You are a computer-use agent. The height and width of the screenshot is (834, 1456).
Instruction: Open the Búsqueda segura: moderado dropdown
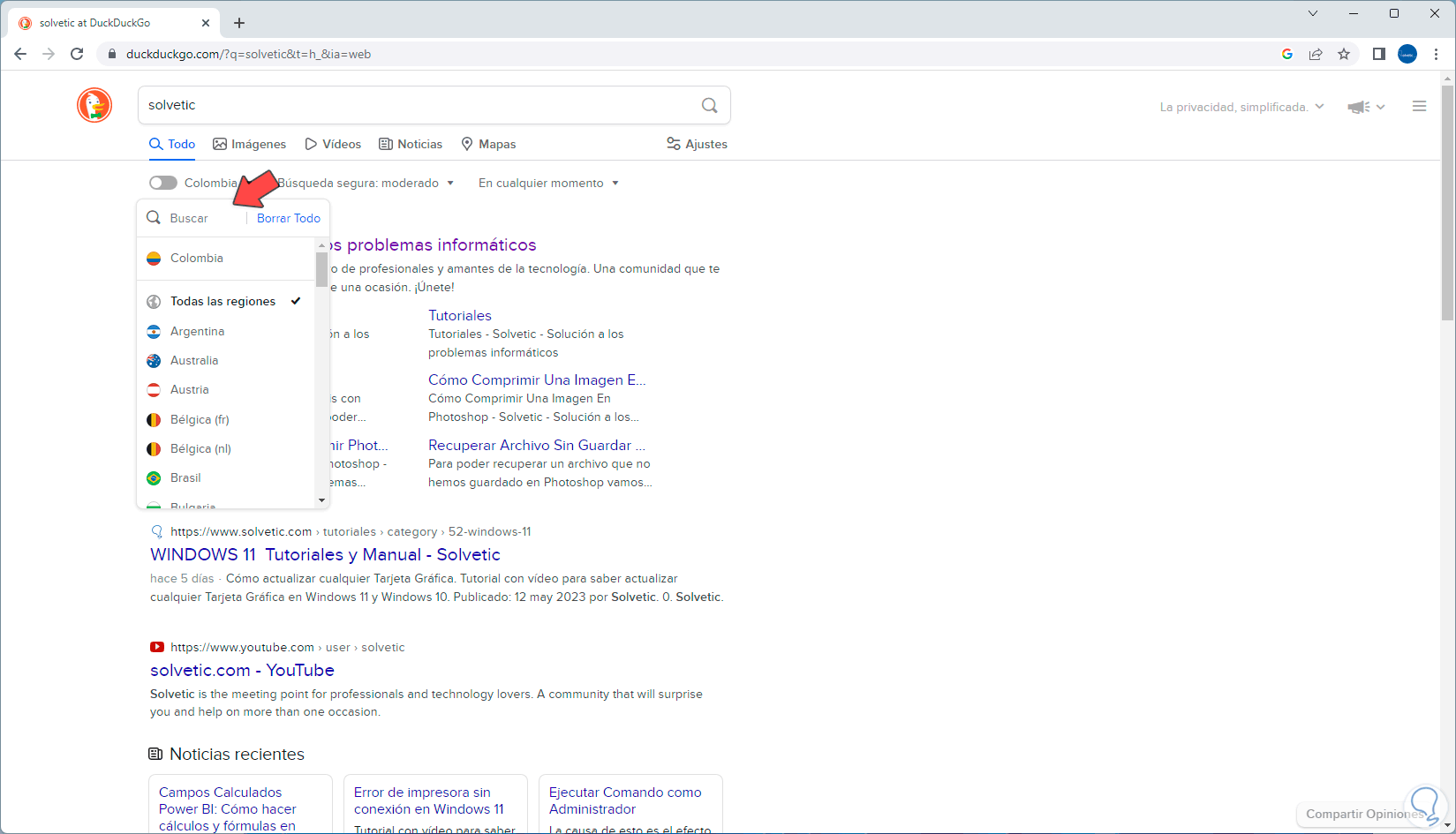[x=366, y=183]
